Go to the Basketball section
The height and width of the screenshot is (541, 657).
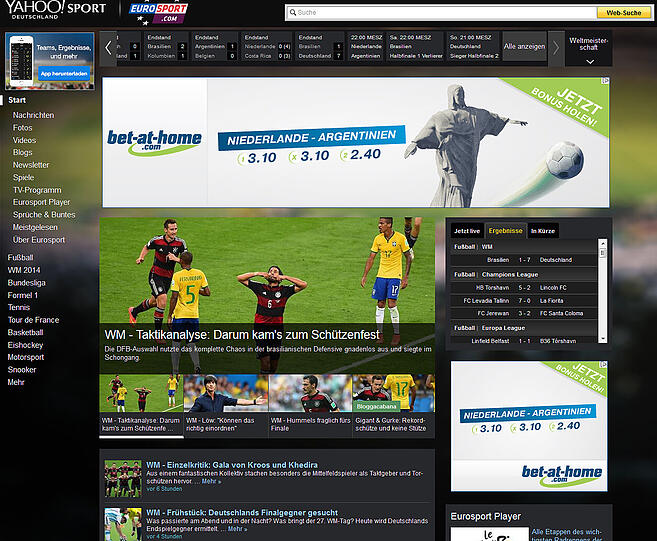pos(26,333)
